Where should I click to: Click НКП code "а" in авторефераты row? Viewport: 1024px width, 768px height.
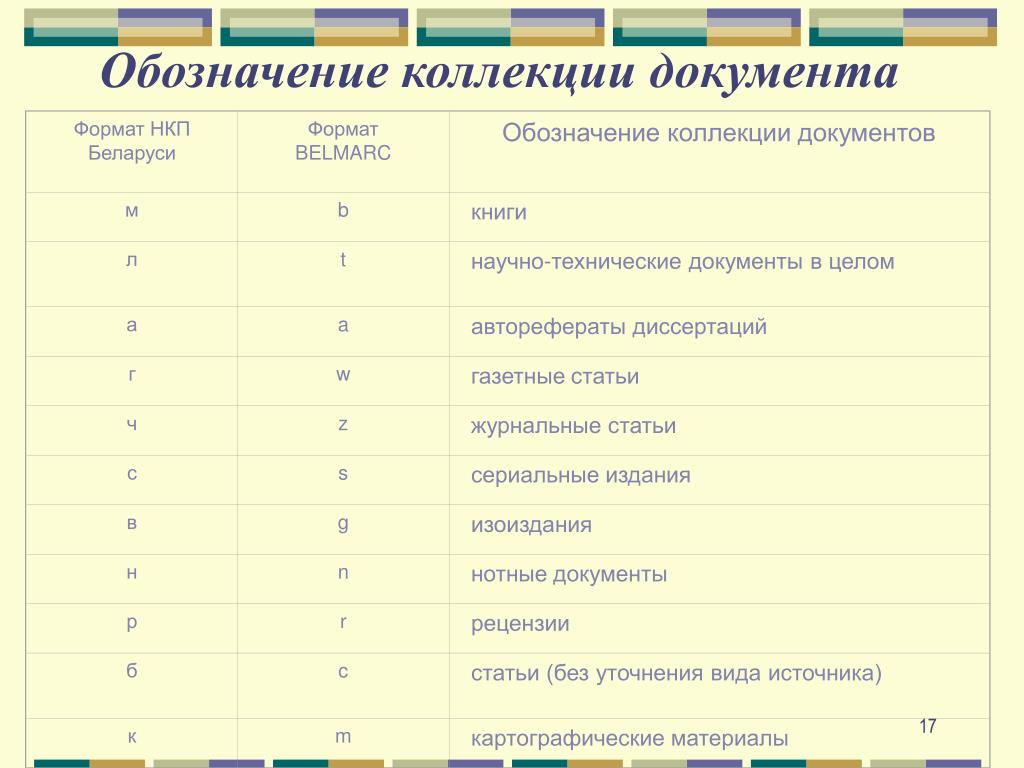point(131,325)
